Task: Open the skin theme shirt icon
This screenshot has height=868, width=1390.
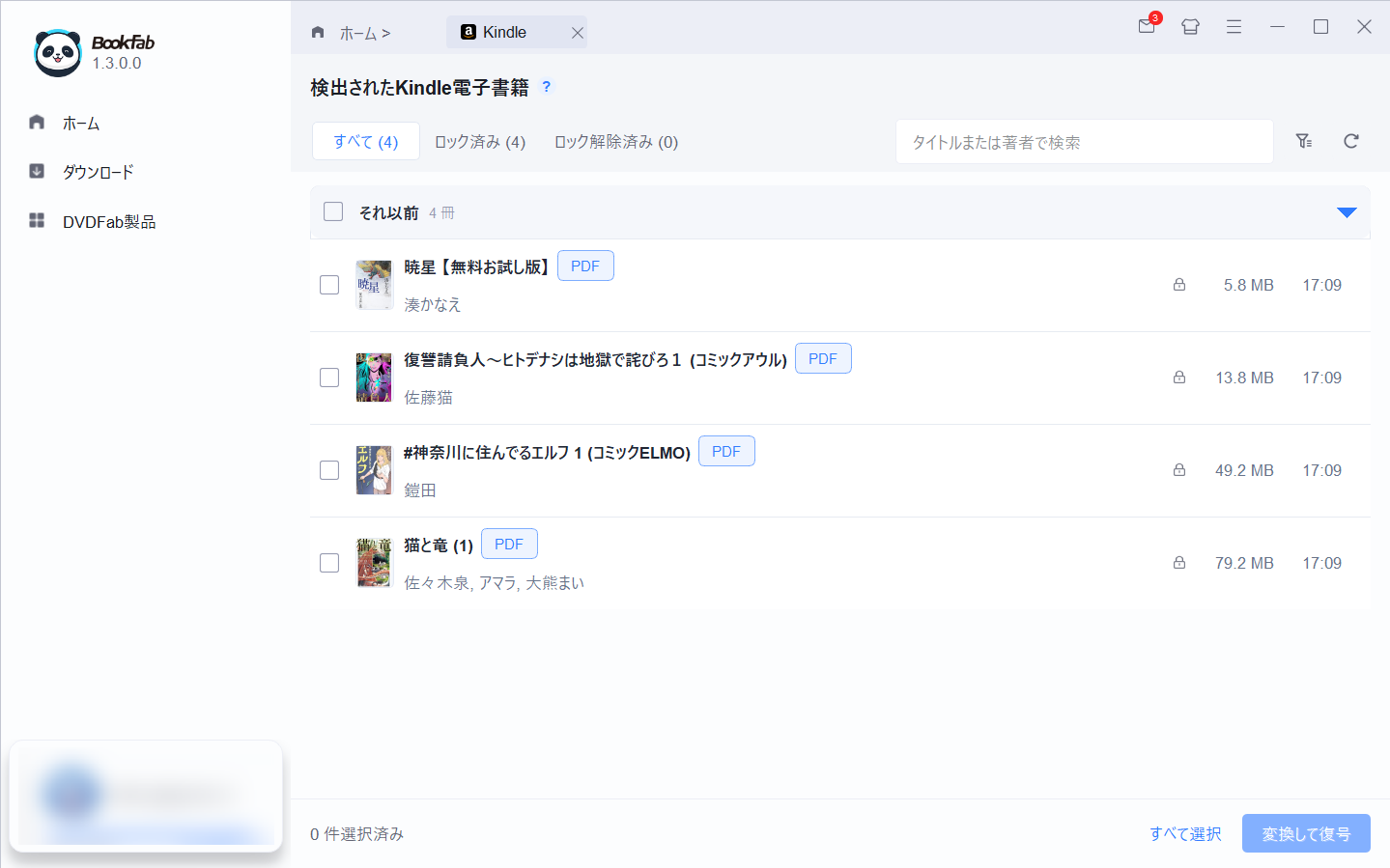Action: coord(1190,27)
